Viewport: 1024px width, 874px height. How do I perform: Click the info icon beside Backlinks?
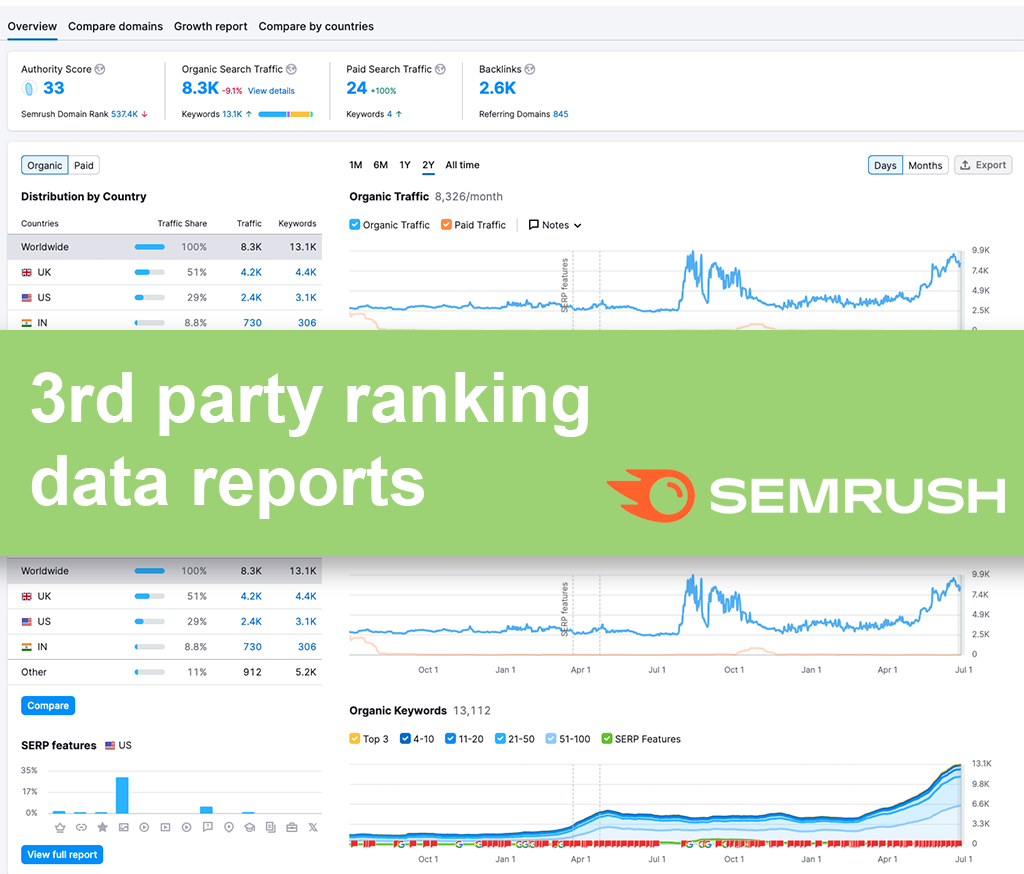(x=530, y=69)
